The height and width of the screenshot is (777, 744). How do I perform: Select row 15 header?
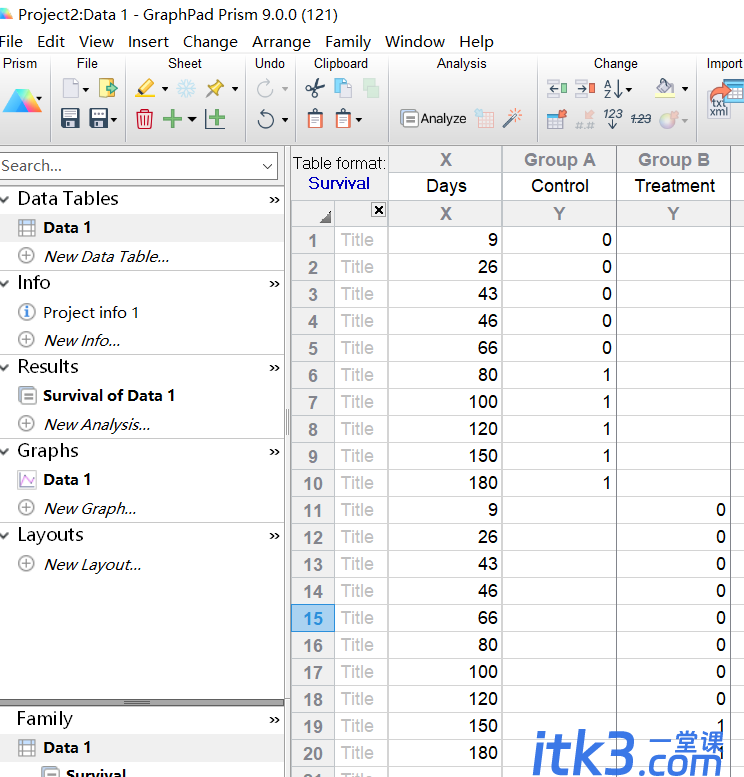[313, 618]
